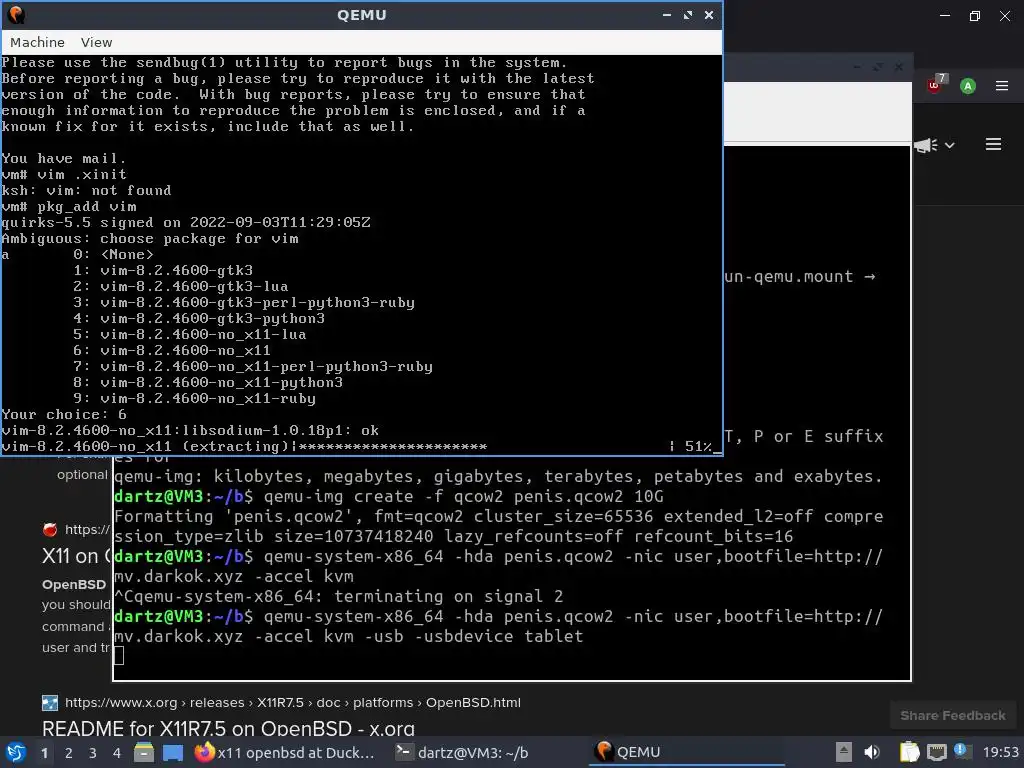Click the 'vim-8.2.4600-no_x11' option 6 line
Viewport: 1024px width, 768px height.
coord(172,351)
